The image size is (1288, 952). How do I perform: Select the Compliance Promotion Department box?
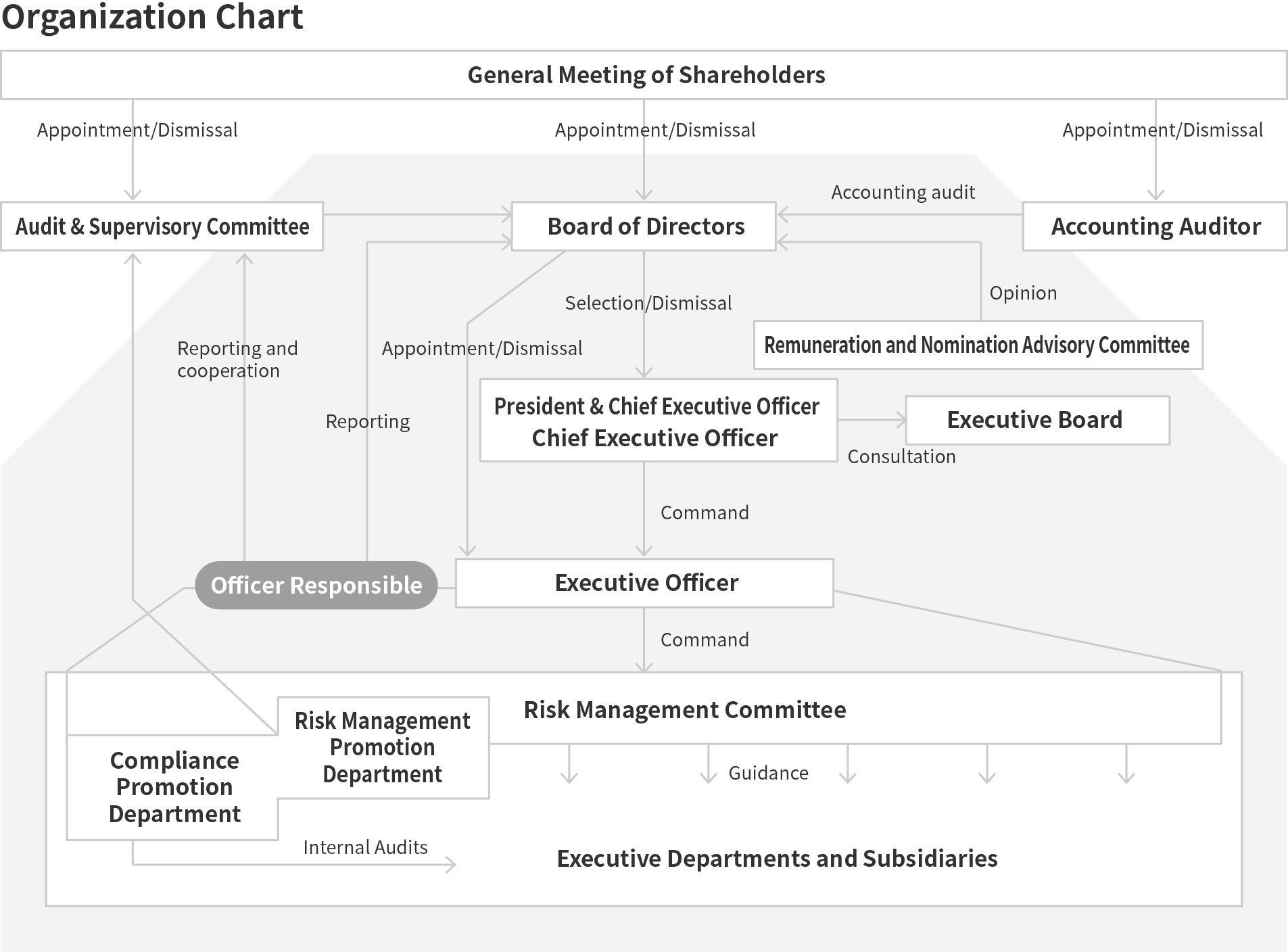pyautogui.click(x=174, y=788)
